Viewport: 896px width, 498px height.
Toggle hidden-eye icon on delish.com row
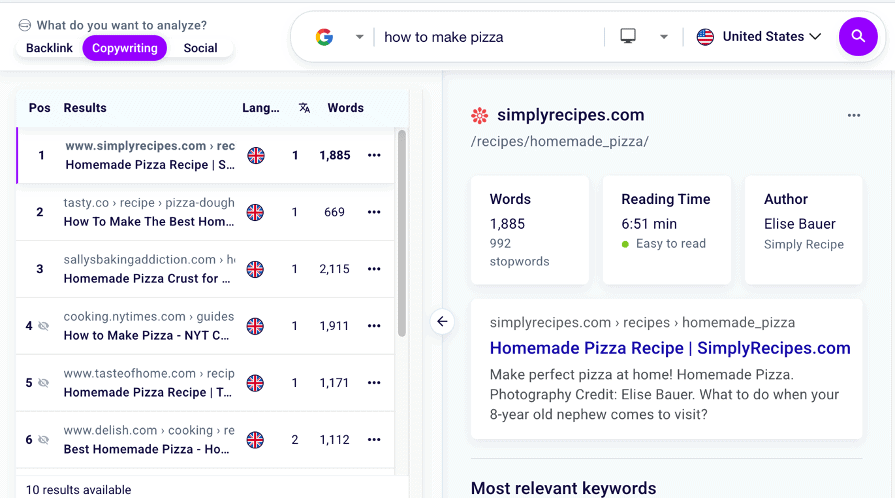coord(43,440)
